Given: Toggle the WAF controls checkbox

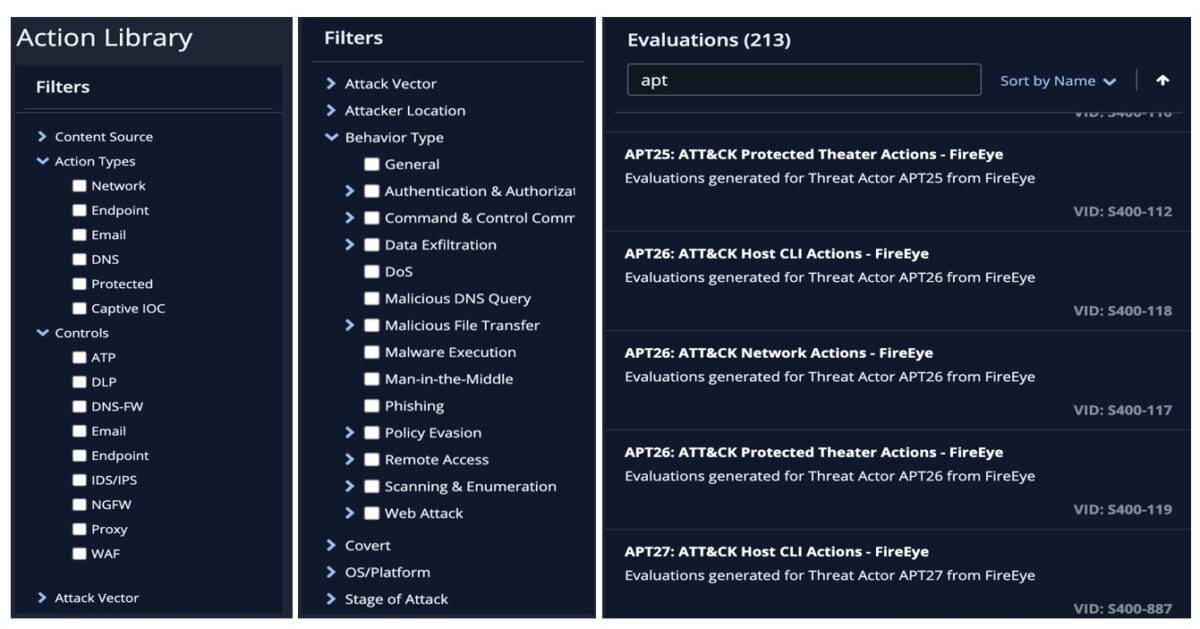Looking at the screenshot, I should pos(79,554).
